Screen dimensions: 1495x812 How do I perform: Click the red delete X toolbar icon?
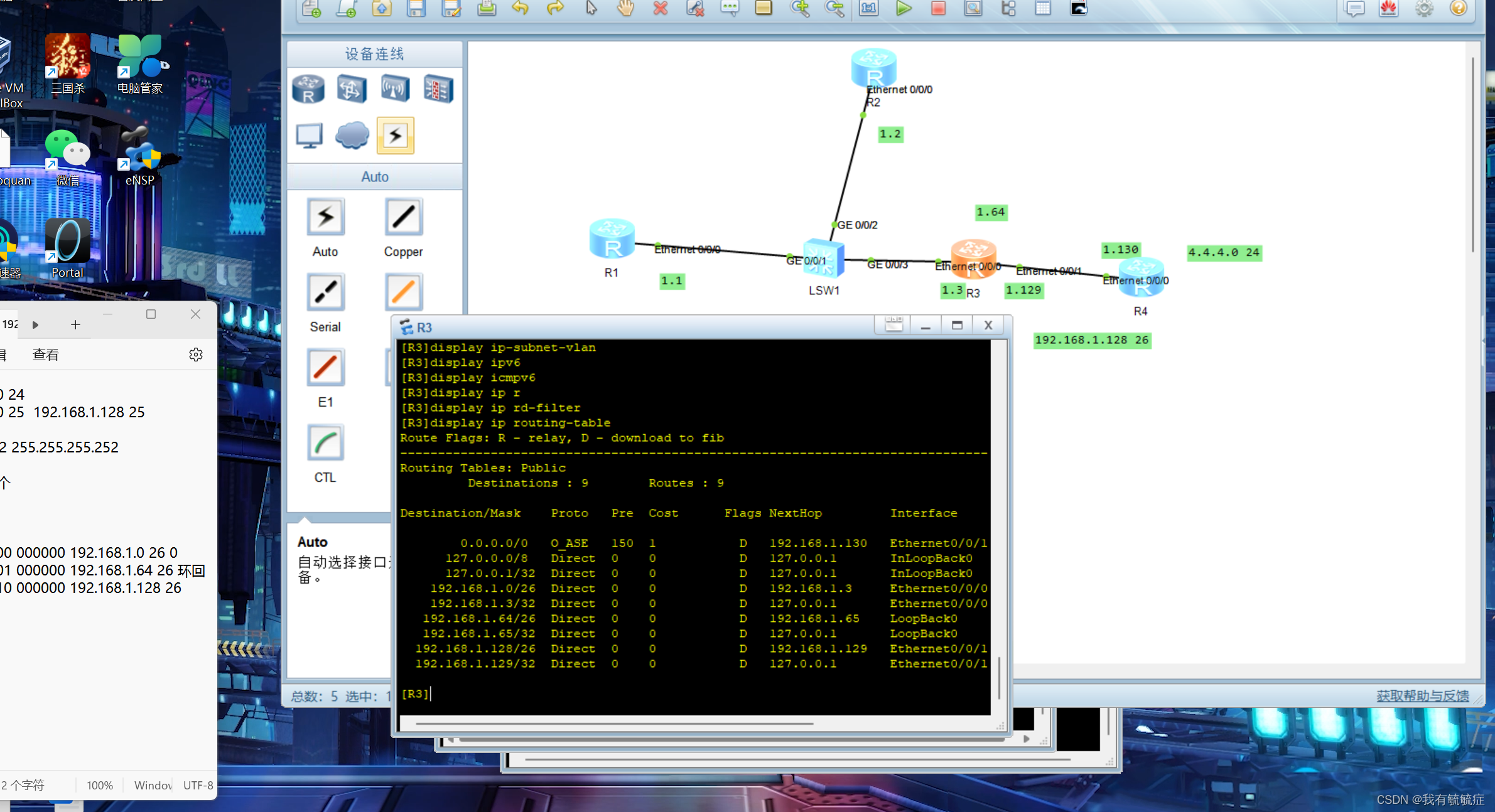[x=660, y=8]
